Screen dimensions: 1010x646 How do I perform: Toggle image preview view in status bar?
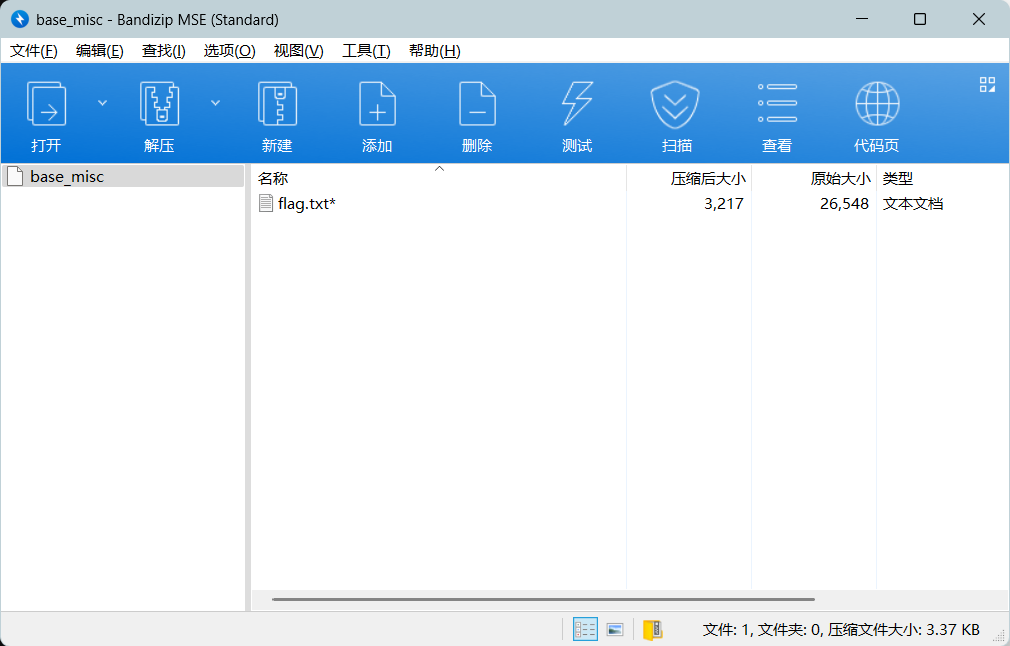click(x=615, y=629)
